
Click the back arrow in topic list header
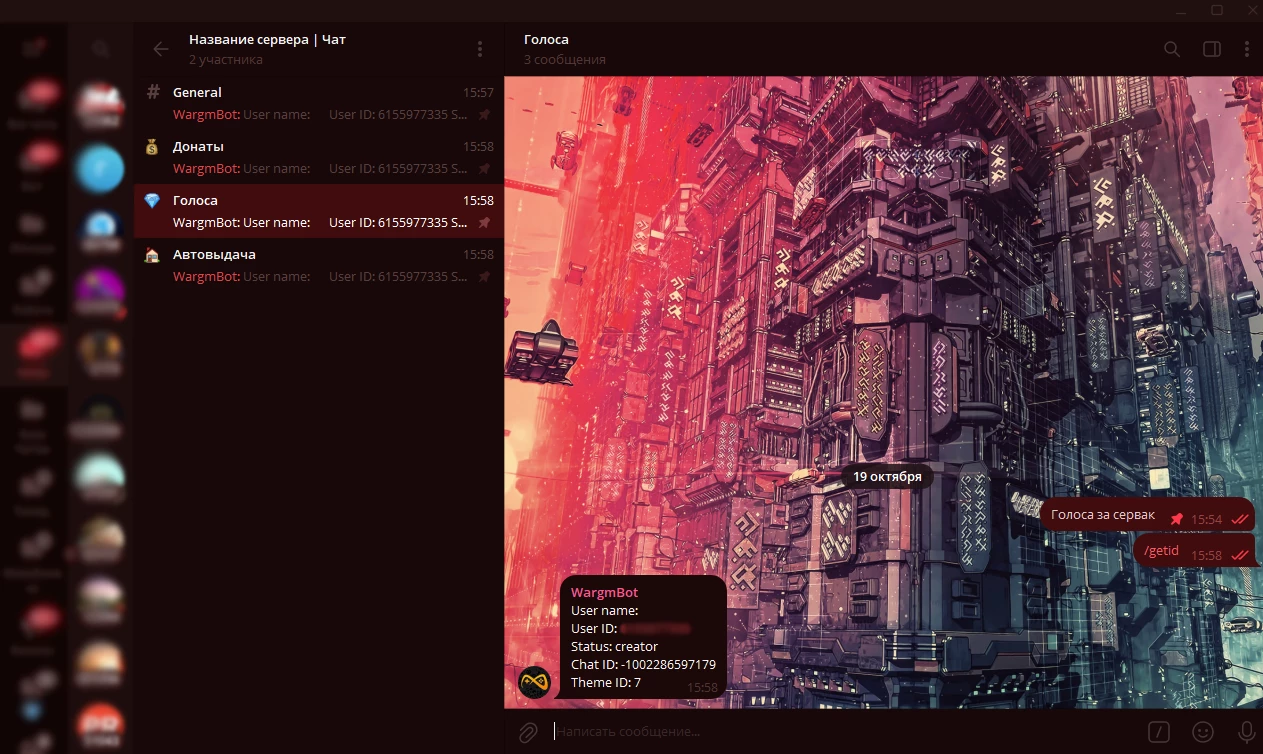[160, 49]
